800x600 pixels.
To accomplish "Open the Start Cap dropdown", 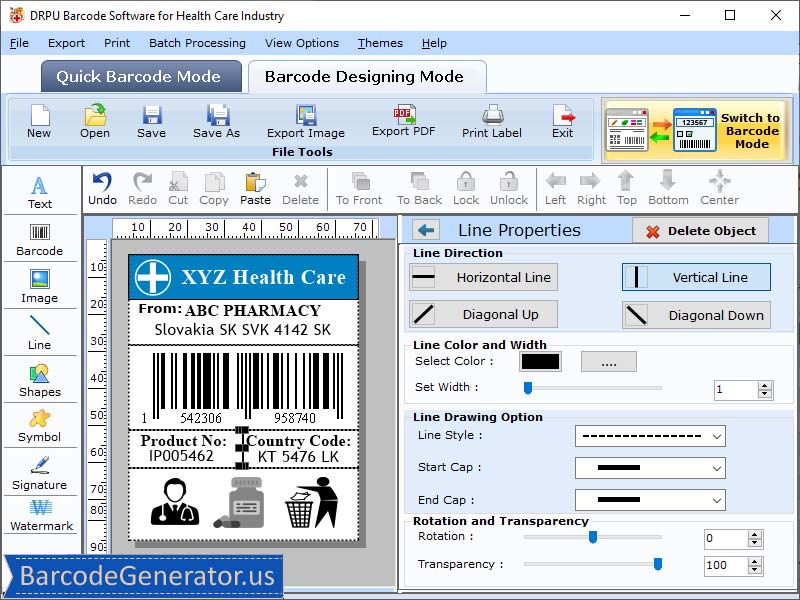I will 650,468.
